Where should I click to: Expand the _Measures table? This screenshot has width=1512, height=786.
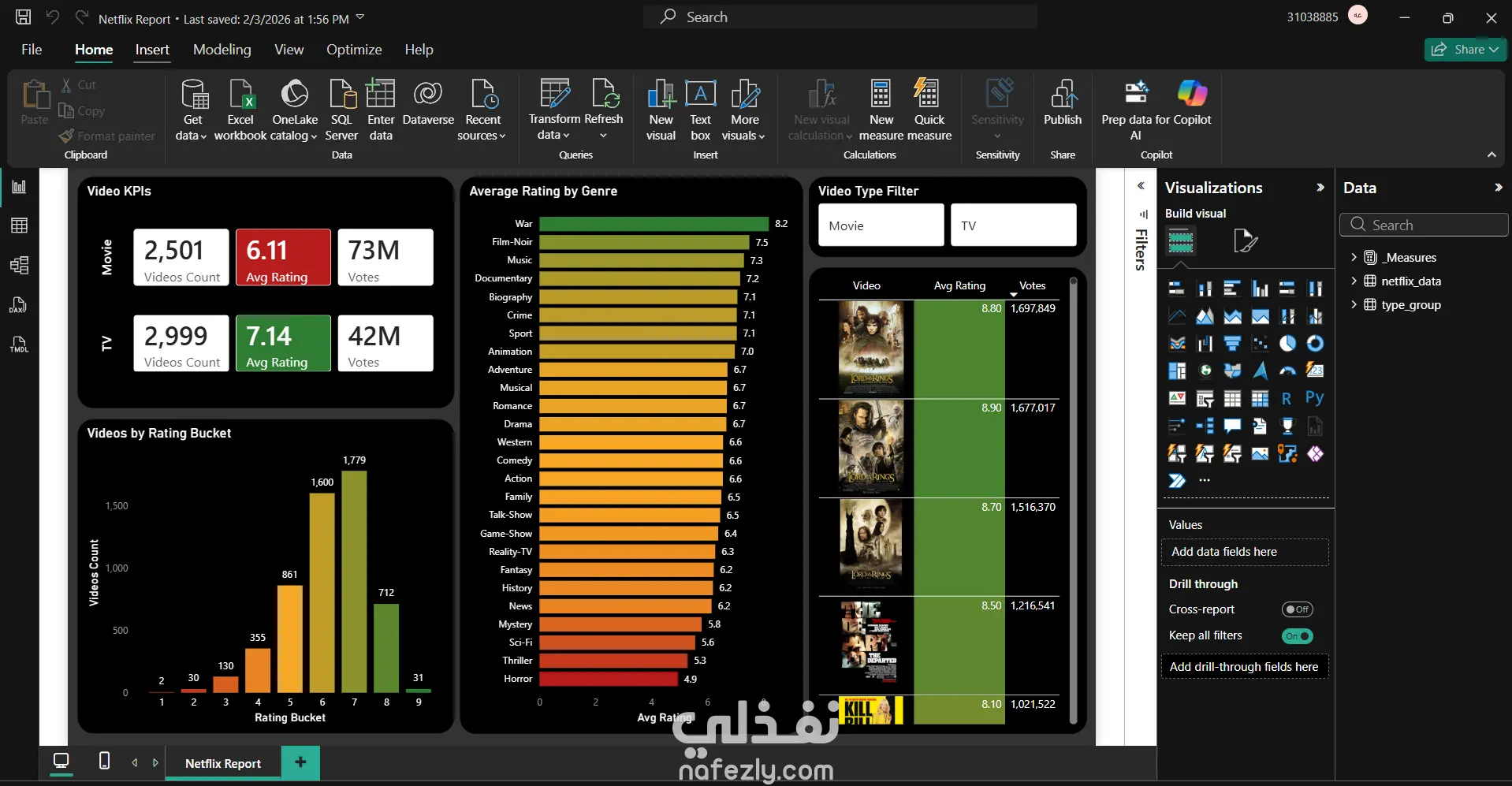[x=1354, y=257]
